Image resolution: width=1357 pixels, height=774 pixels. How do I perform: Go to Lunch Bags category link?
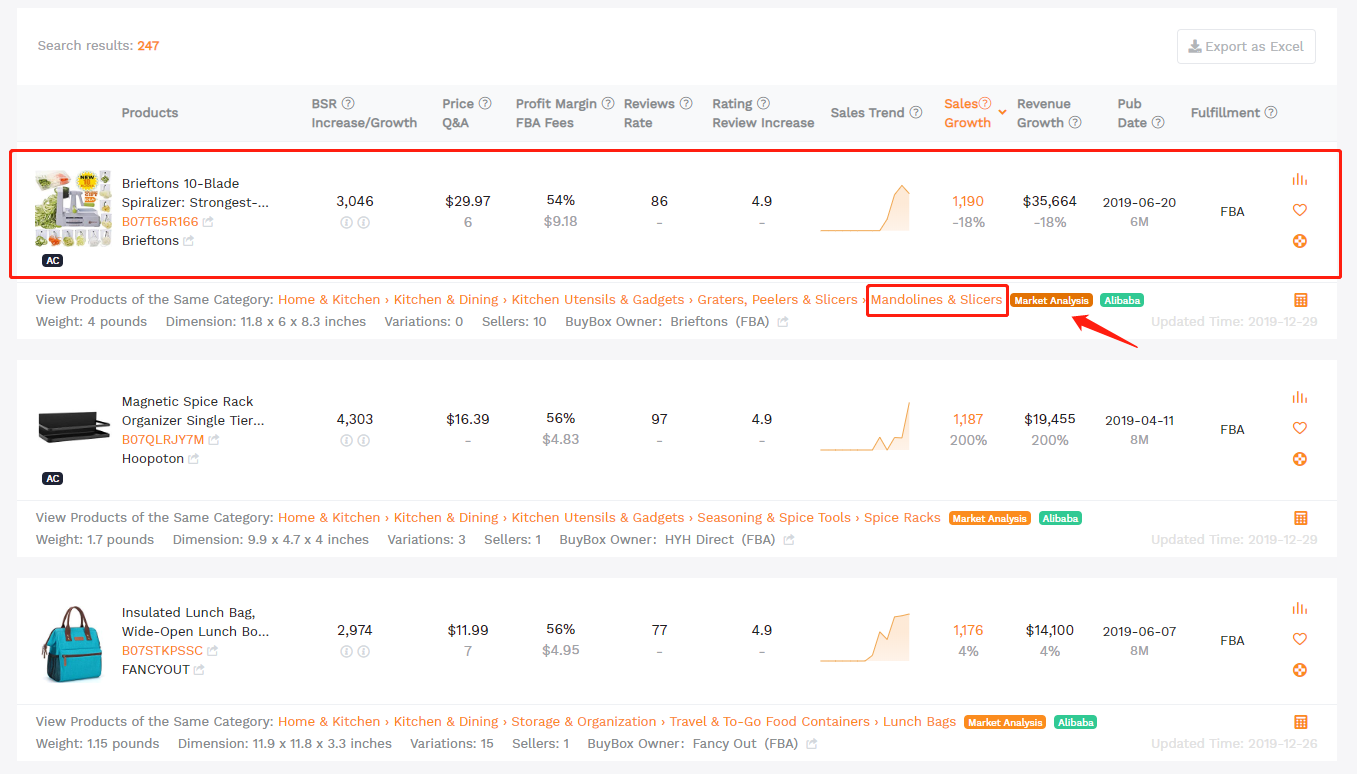[x=919, y=721]
